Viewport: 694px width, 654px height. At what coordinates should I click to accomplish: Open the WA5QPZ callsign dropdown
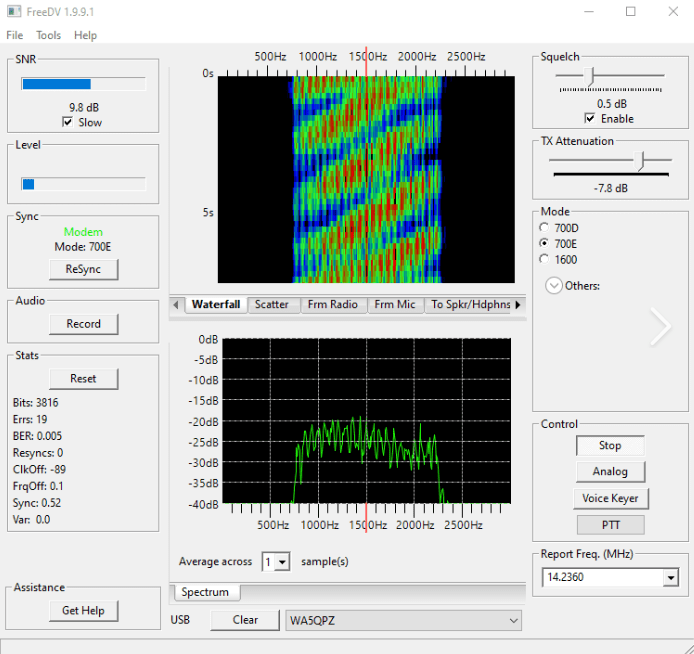click(x=514, y=621)
